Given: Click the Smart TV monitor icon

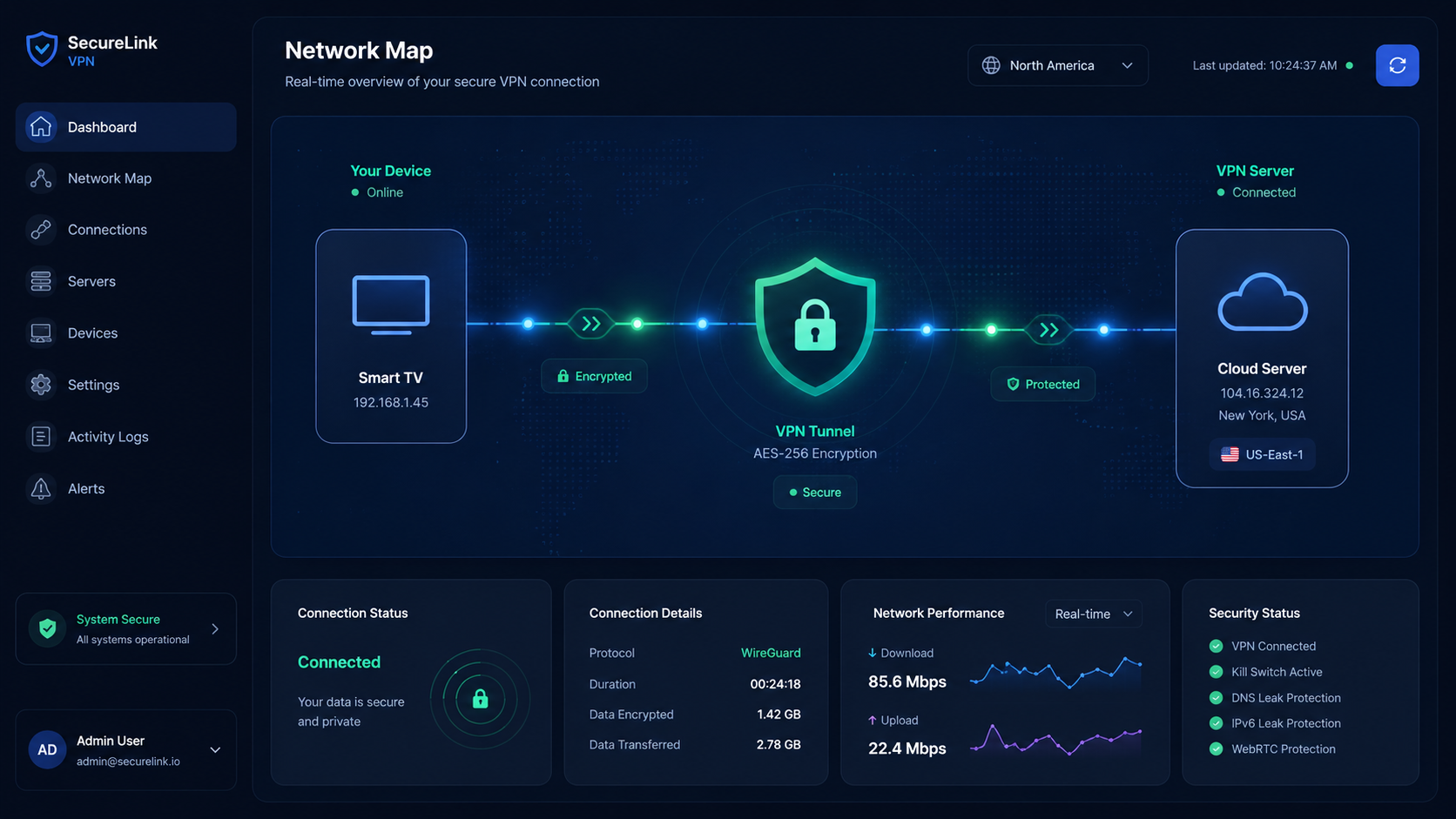Looking at the screenshot, I should click(391, 305).
